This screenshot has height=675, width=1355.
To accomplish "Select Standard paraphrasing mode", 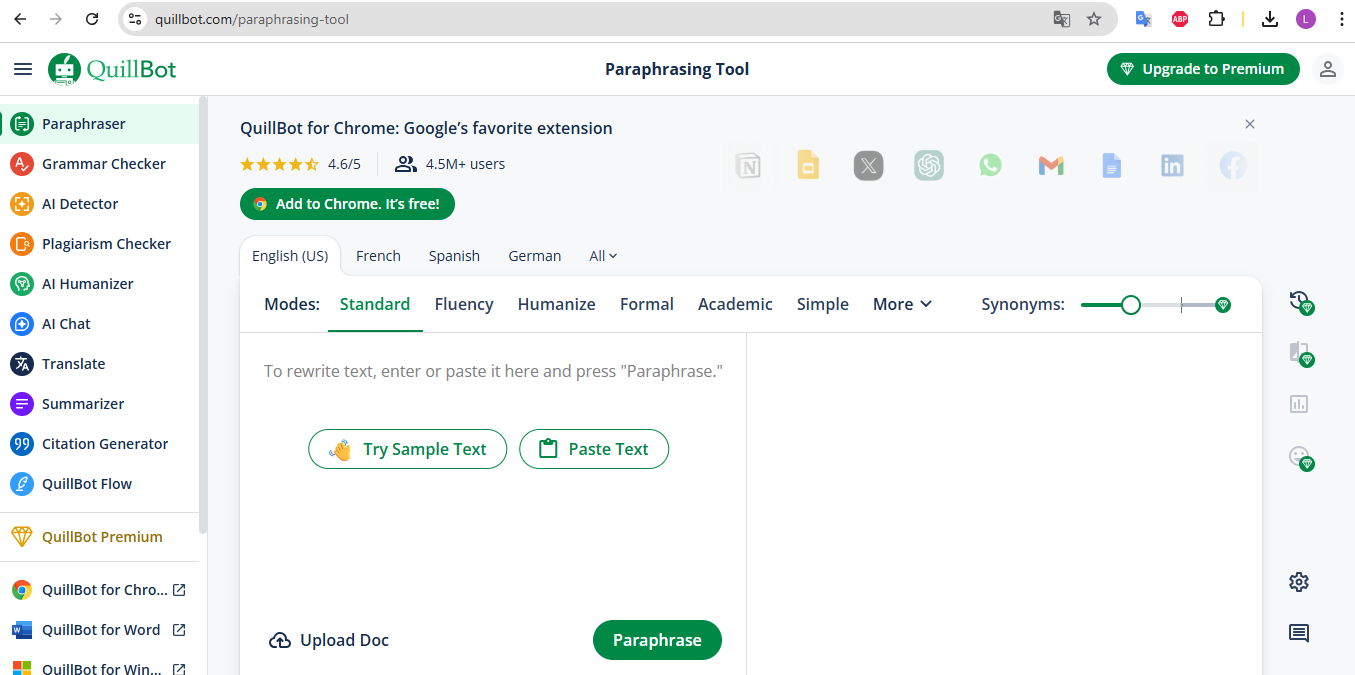I will [x=375, y=304].
